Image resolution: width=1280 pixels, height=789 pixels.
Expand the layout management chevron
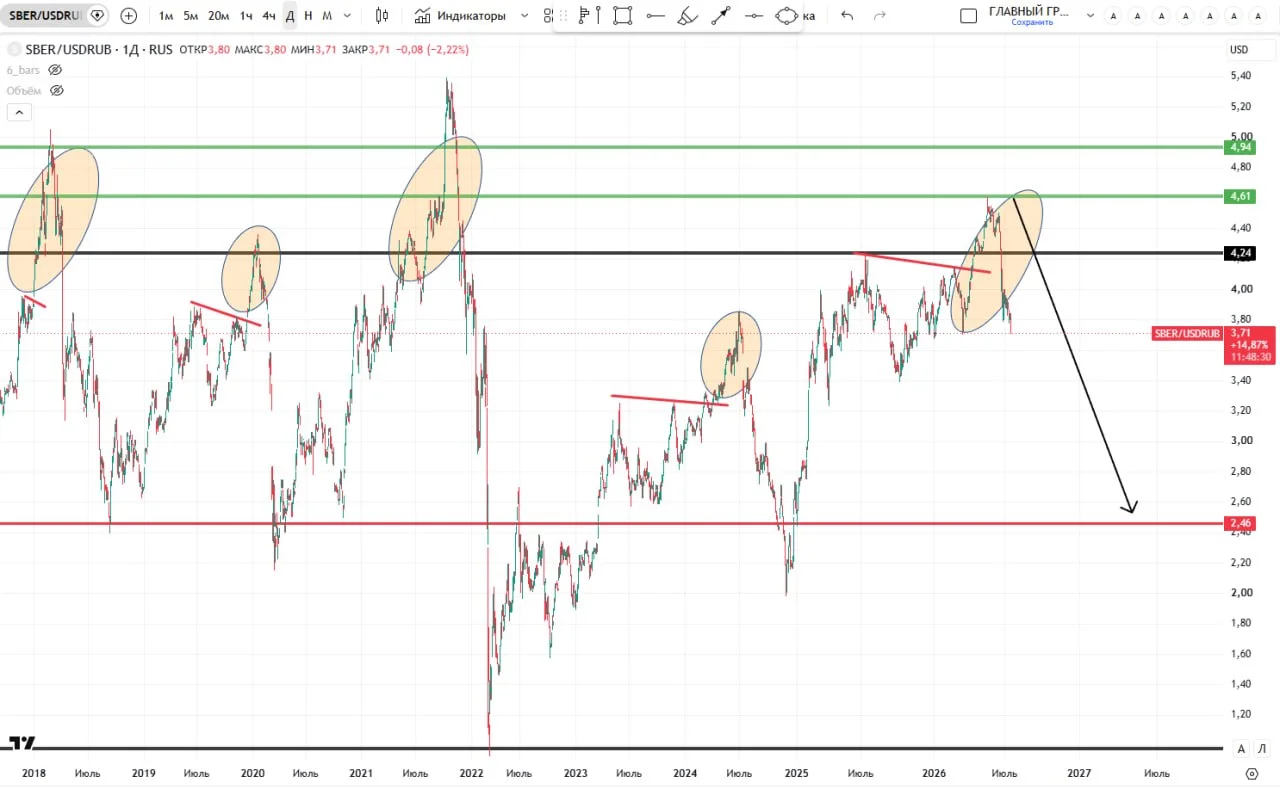pyautogui.click(x=1090, y=16)
